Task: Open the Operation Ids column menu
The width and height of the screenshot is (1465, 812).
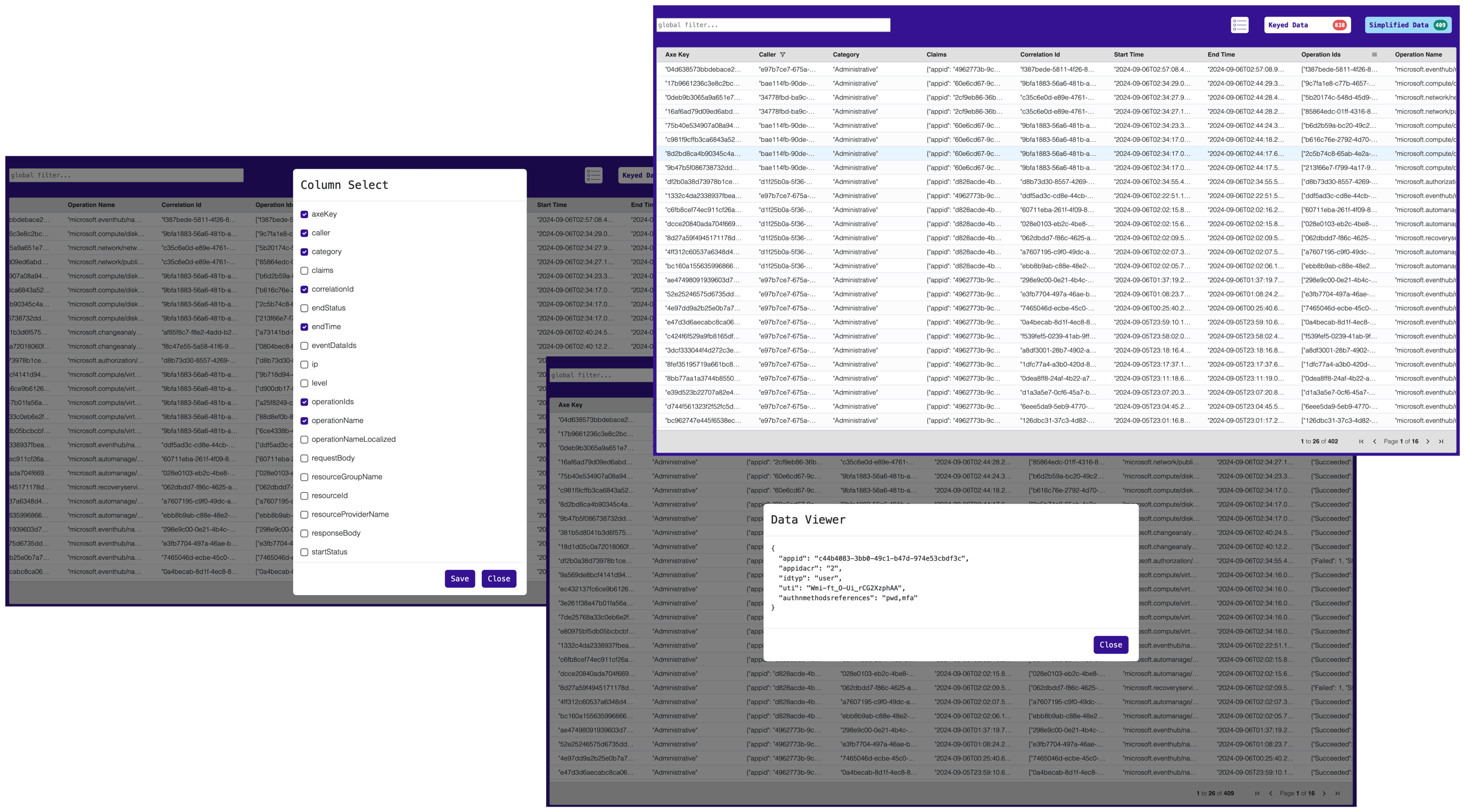Action: (1375, 54)
